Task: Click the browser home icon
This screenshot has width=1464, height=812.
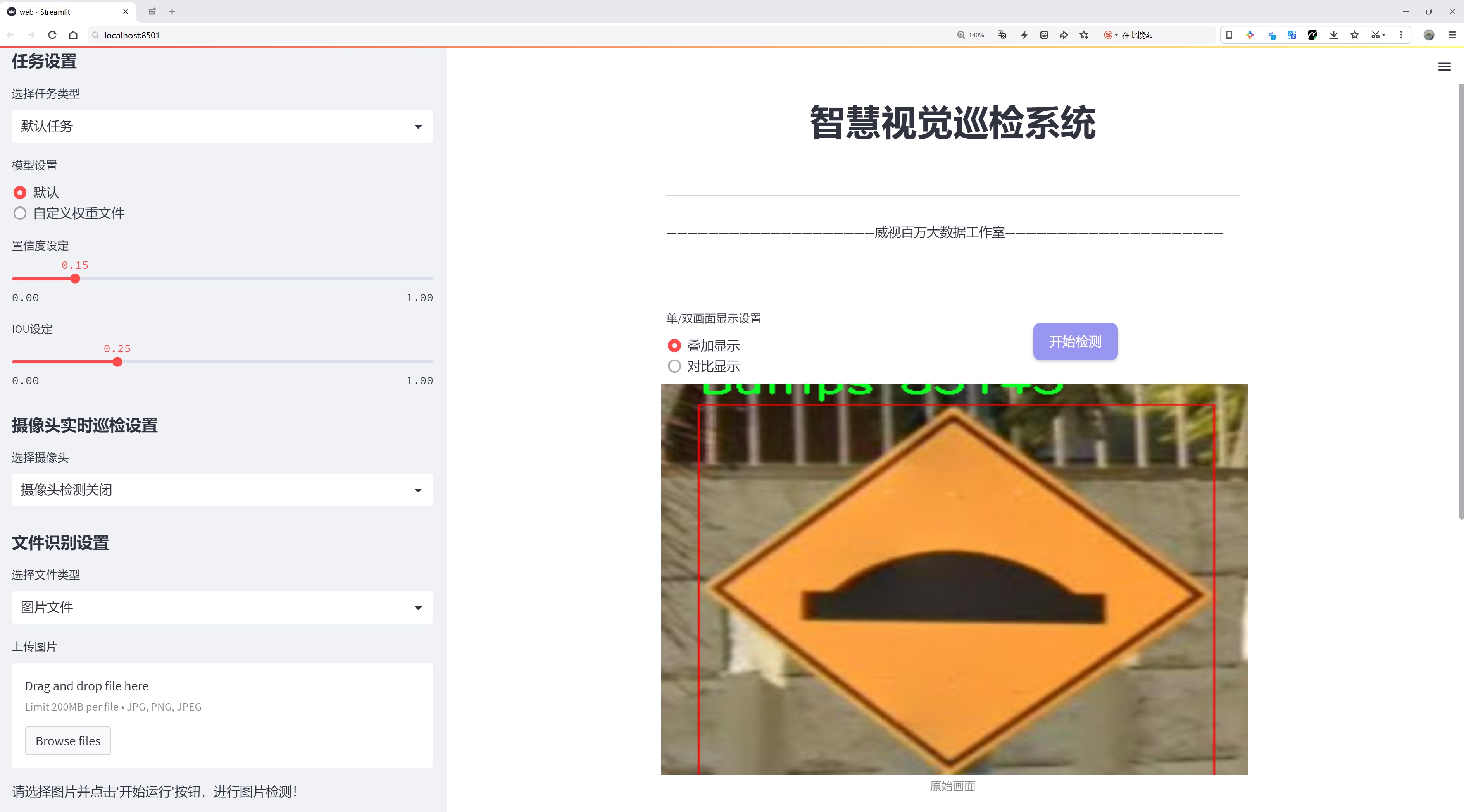Action: click(73, 35)
